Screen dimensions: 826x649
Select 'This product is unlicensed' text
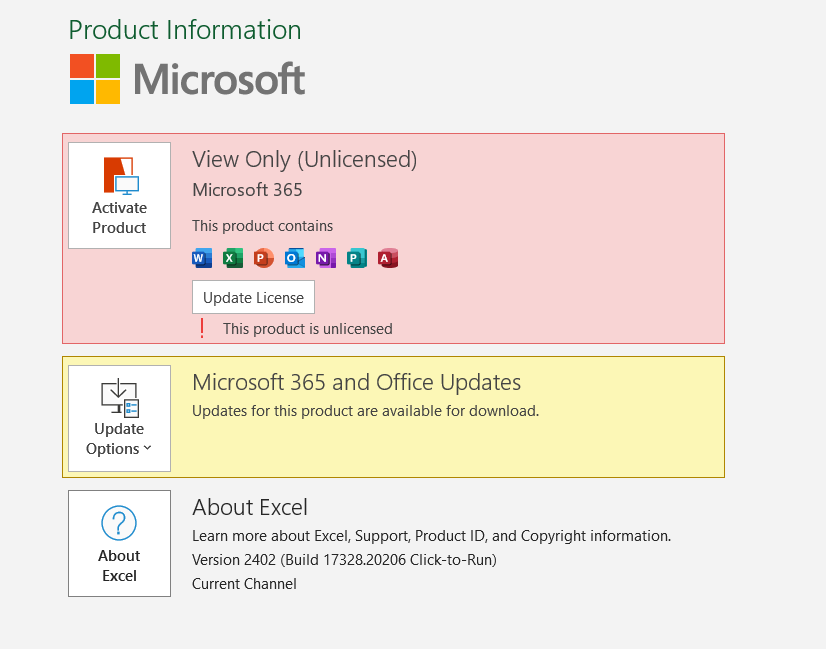click(308, 329)
